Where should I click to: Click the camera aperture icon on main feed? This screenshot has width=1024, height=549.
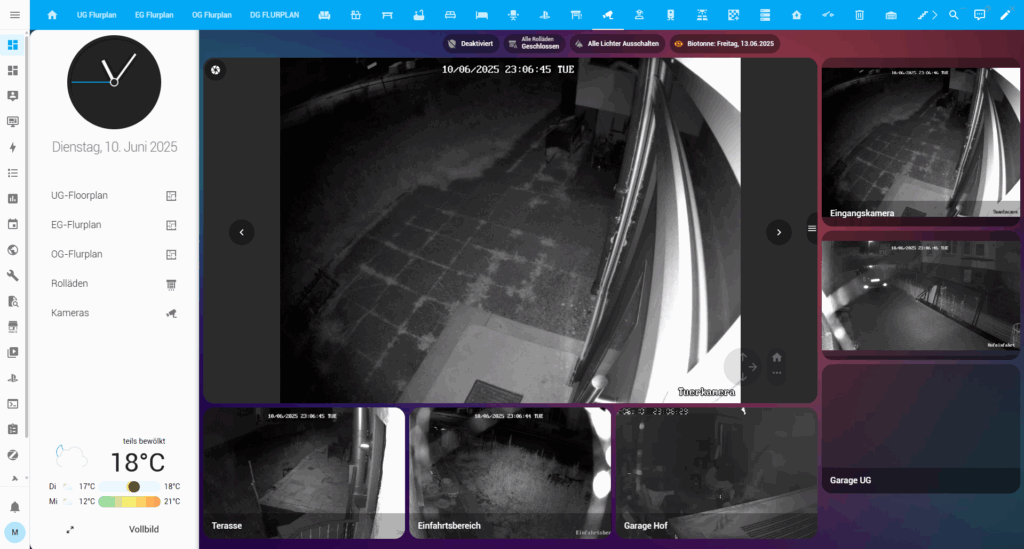(216, 70)
